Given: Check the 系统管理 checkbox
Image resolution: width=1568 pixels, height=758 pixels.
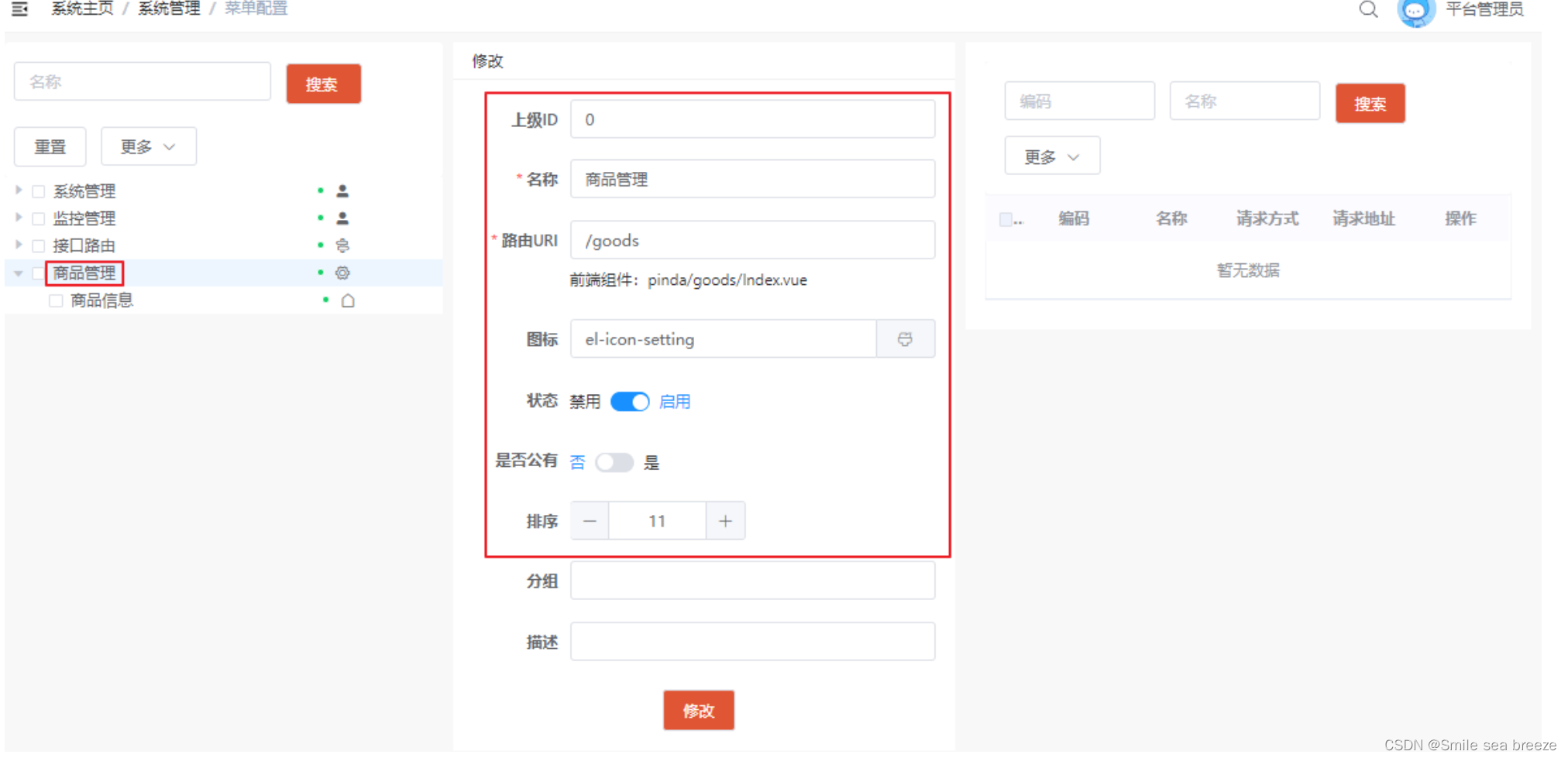Looking at the screenshot, I should click(x=38, y=191).
